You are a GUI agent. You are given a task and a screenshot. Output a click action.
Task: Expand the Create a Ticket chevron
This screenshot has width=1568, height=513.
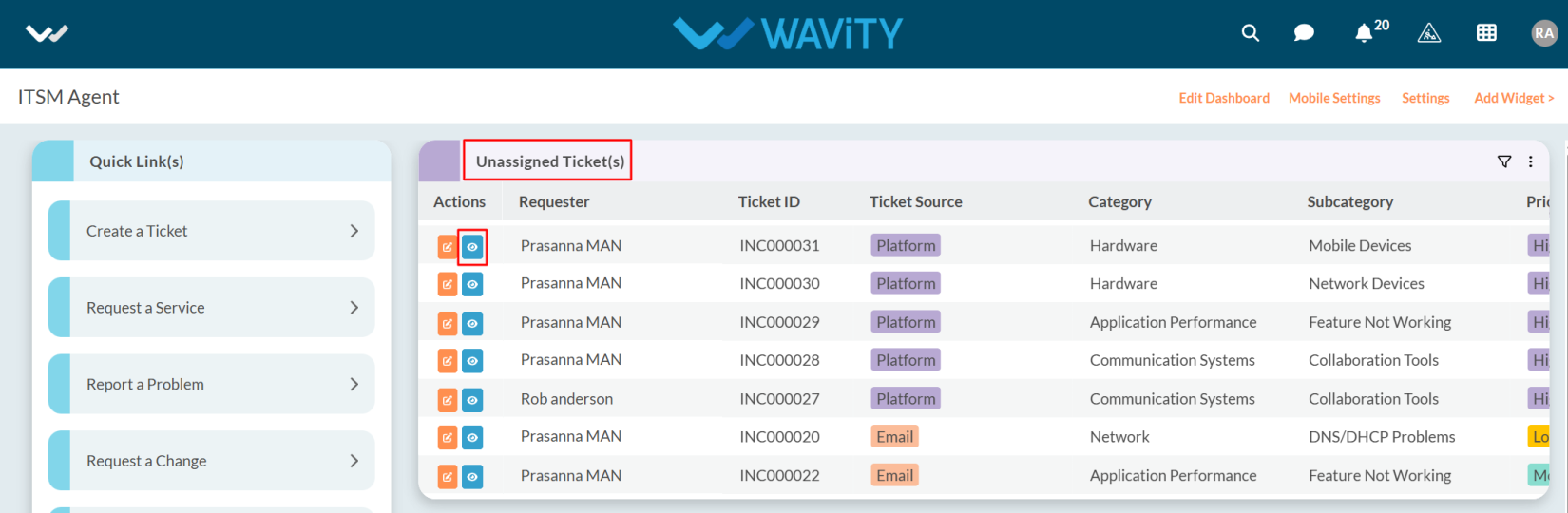[x=354, y=231]
